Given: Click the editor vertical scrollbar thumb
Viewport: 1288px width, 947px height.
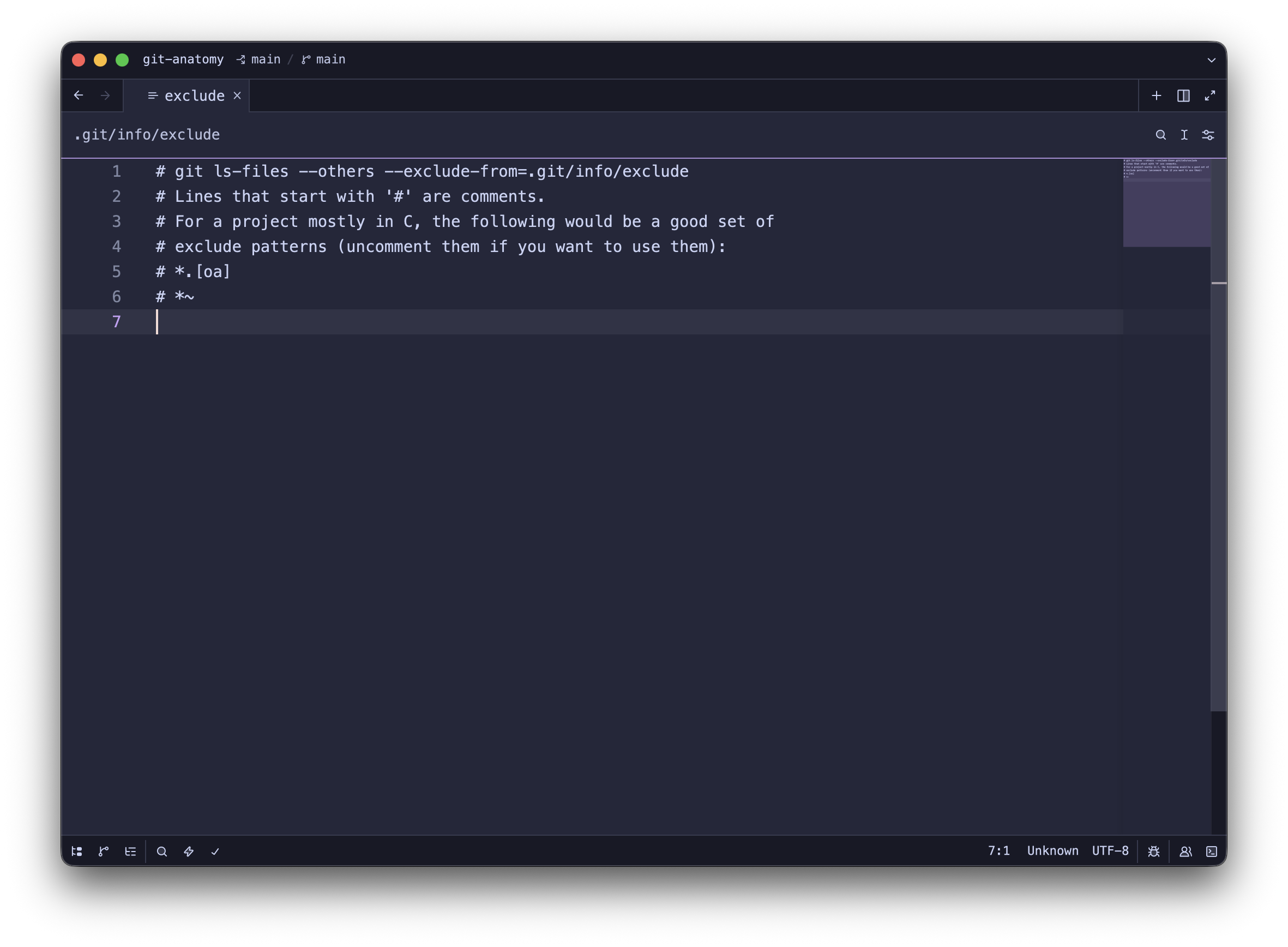Looking at the screenshot, I should click(1218, 436).
